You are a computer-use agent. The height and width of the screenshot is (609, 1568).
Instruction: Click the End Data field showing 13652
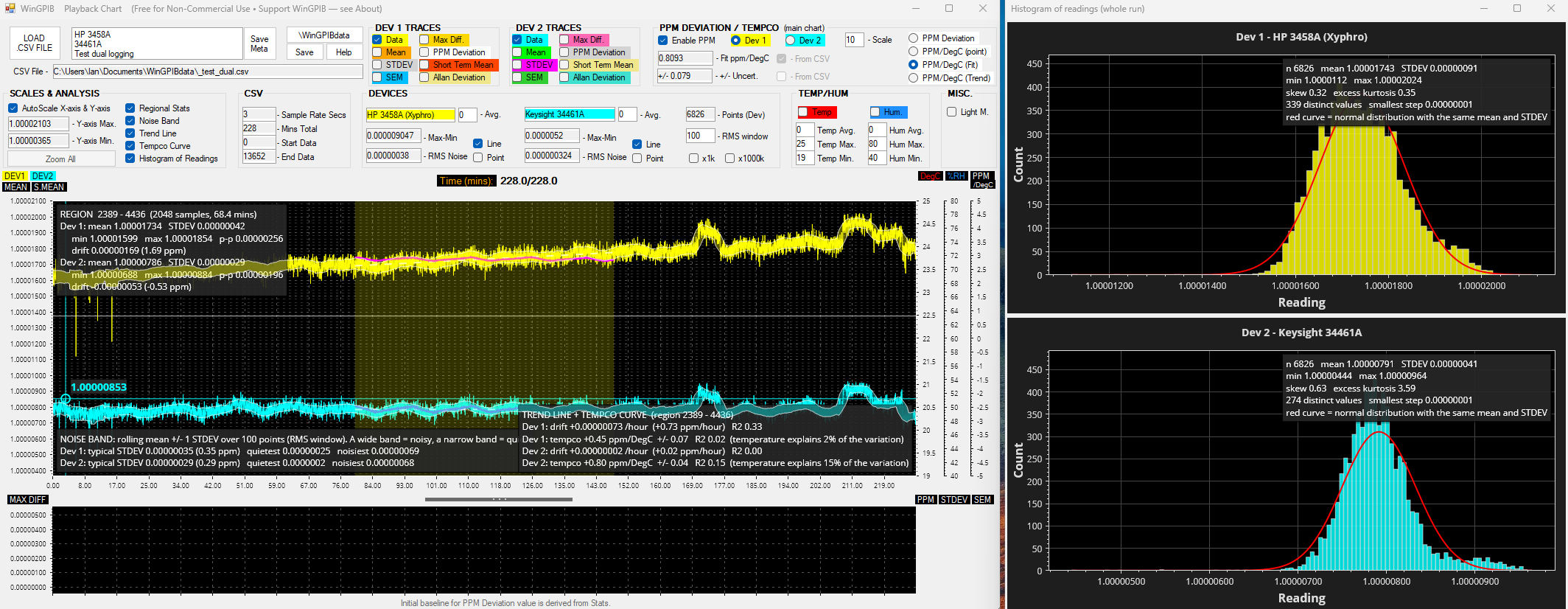(x=259, y=156)
